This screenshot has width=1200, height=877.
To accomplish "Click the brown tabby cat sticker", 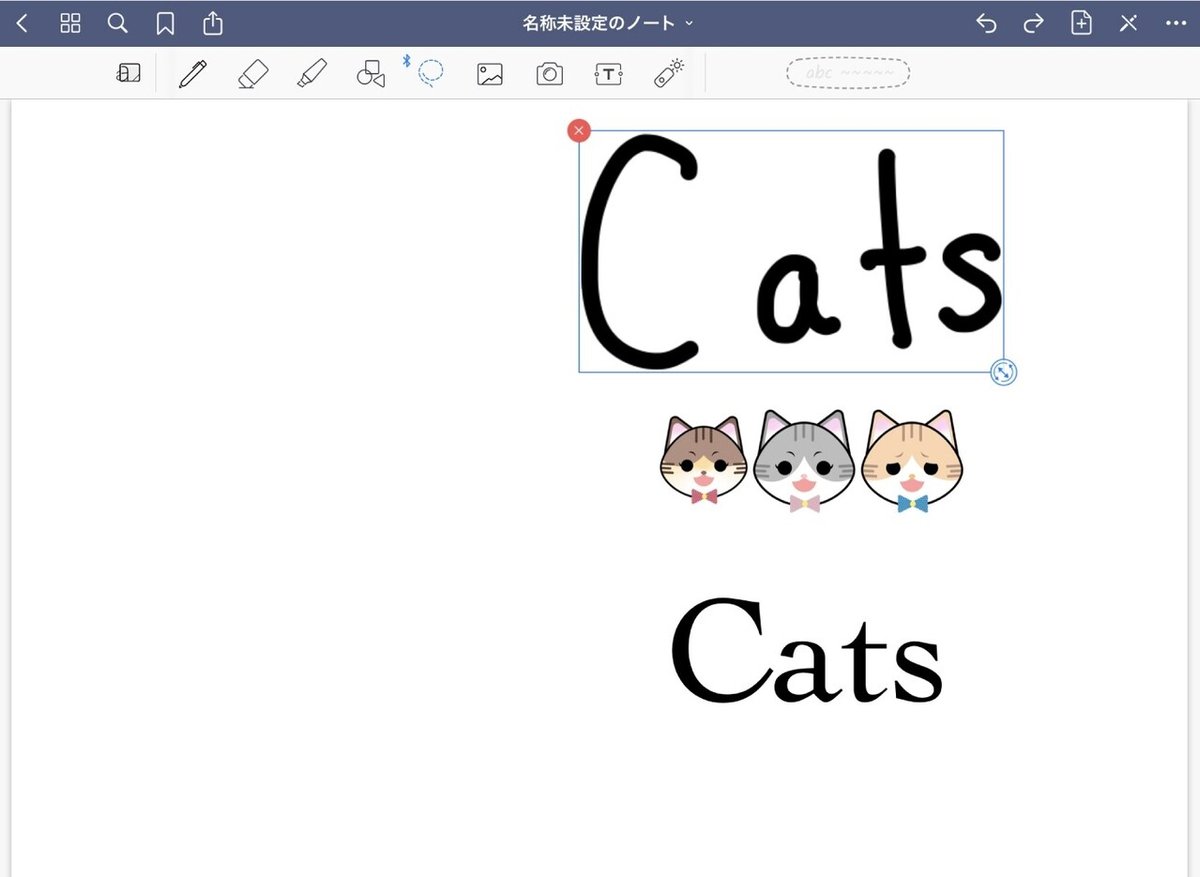I will (704, 461).
